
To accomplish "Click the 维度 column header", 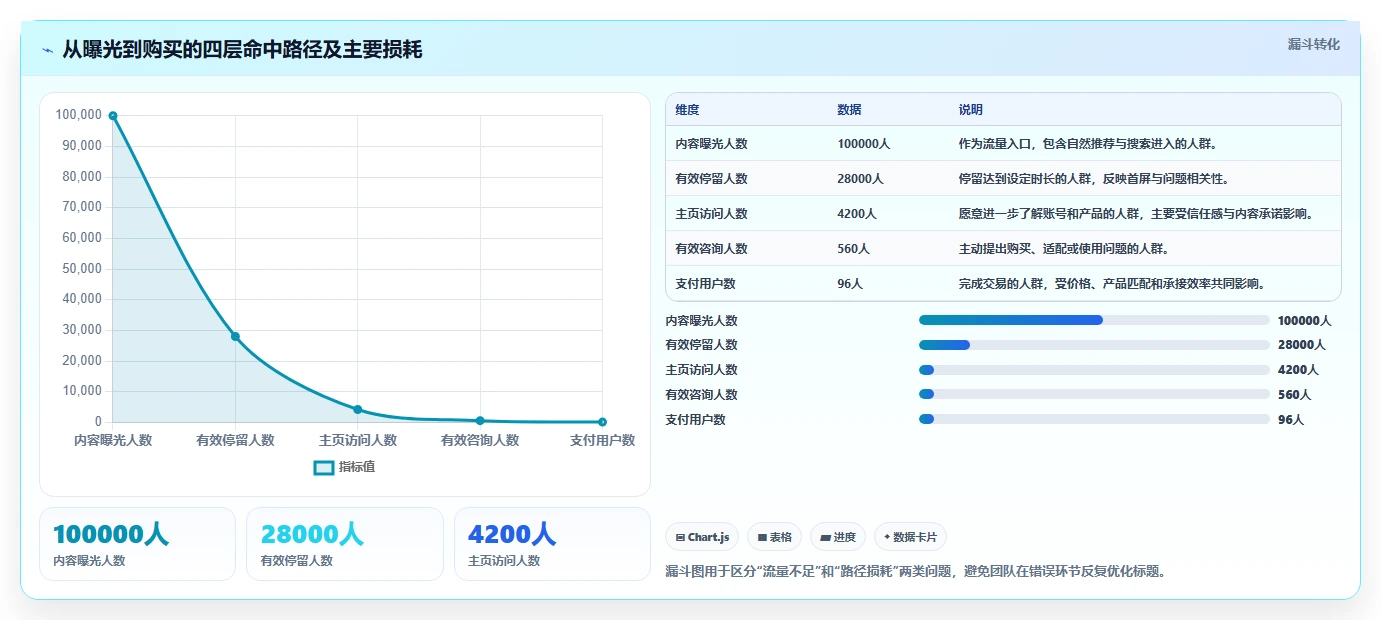I will point(687,109).
